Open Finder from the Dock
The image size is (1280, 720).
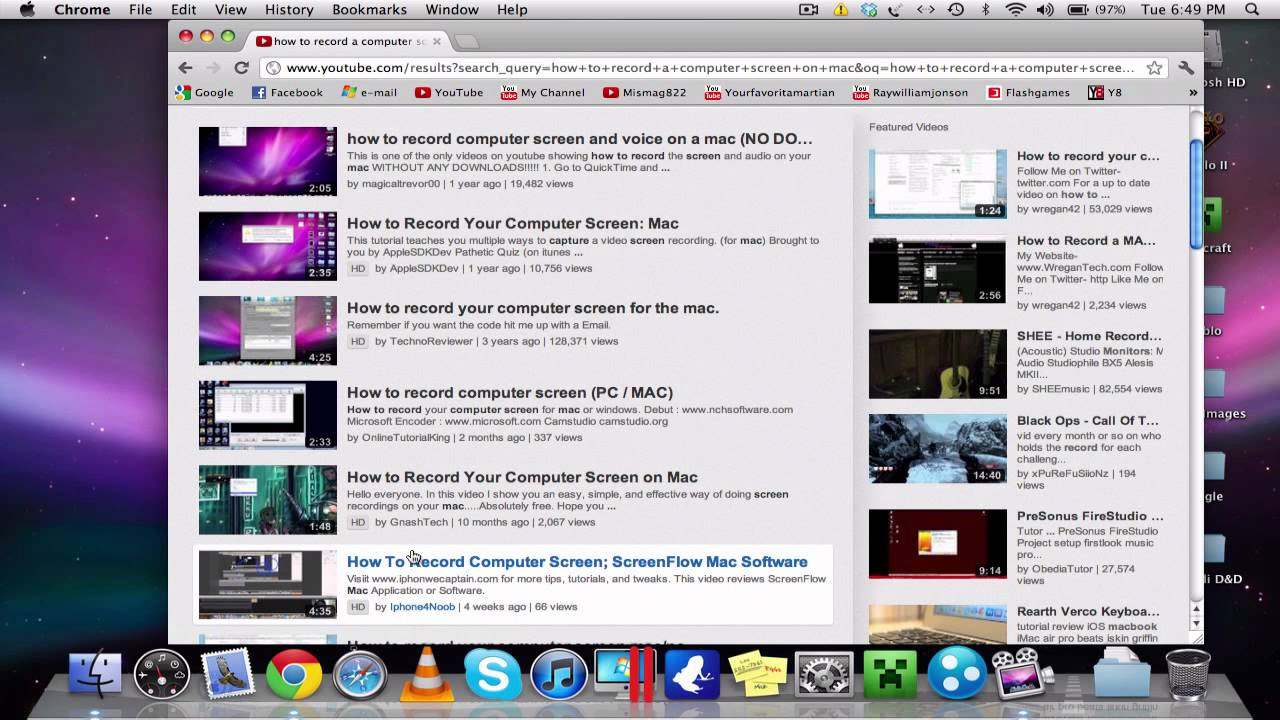point(95,675)
